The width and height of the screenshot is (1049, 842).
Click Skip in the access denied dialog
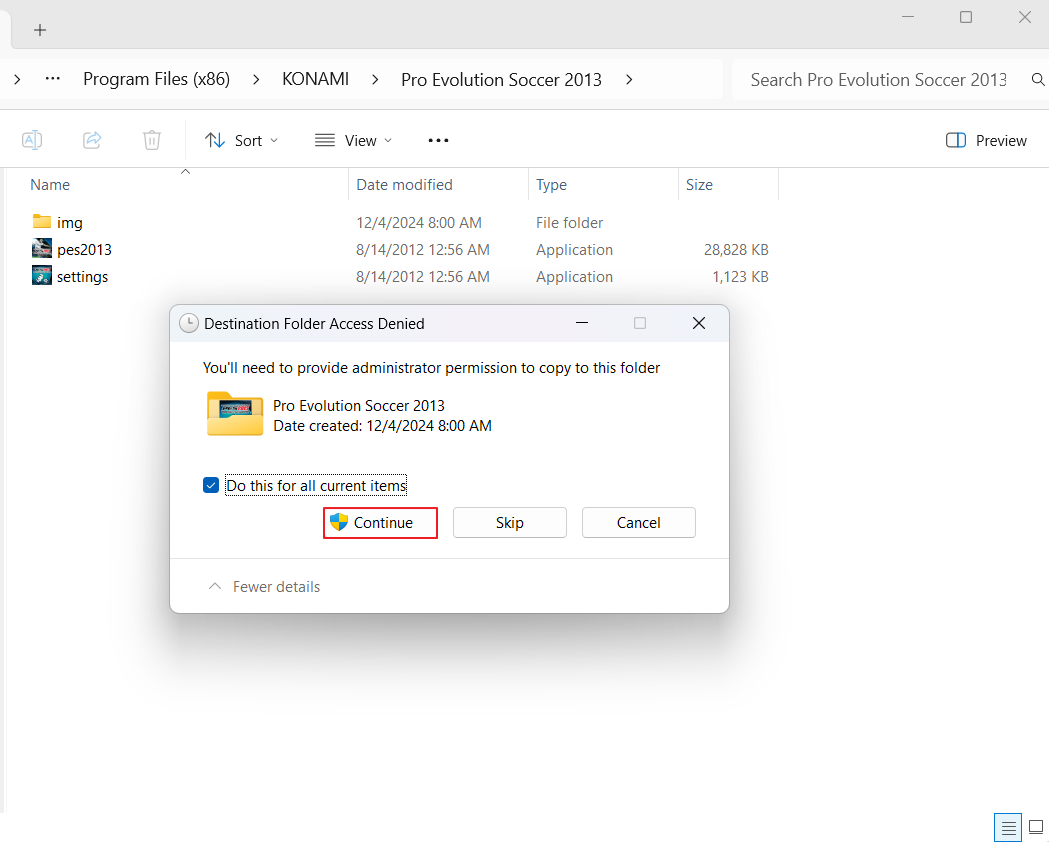[x=510, y=523]
